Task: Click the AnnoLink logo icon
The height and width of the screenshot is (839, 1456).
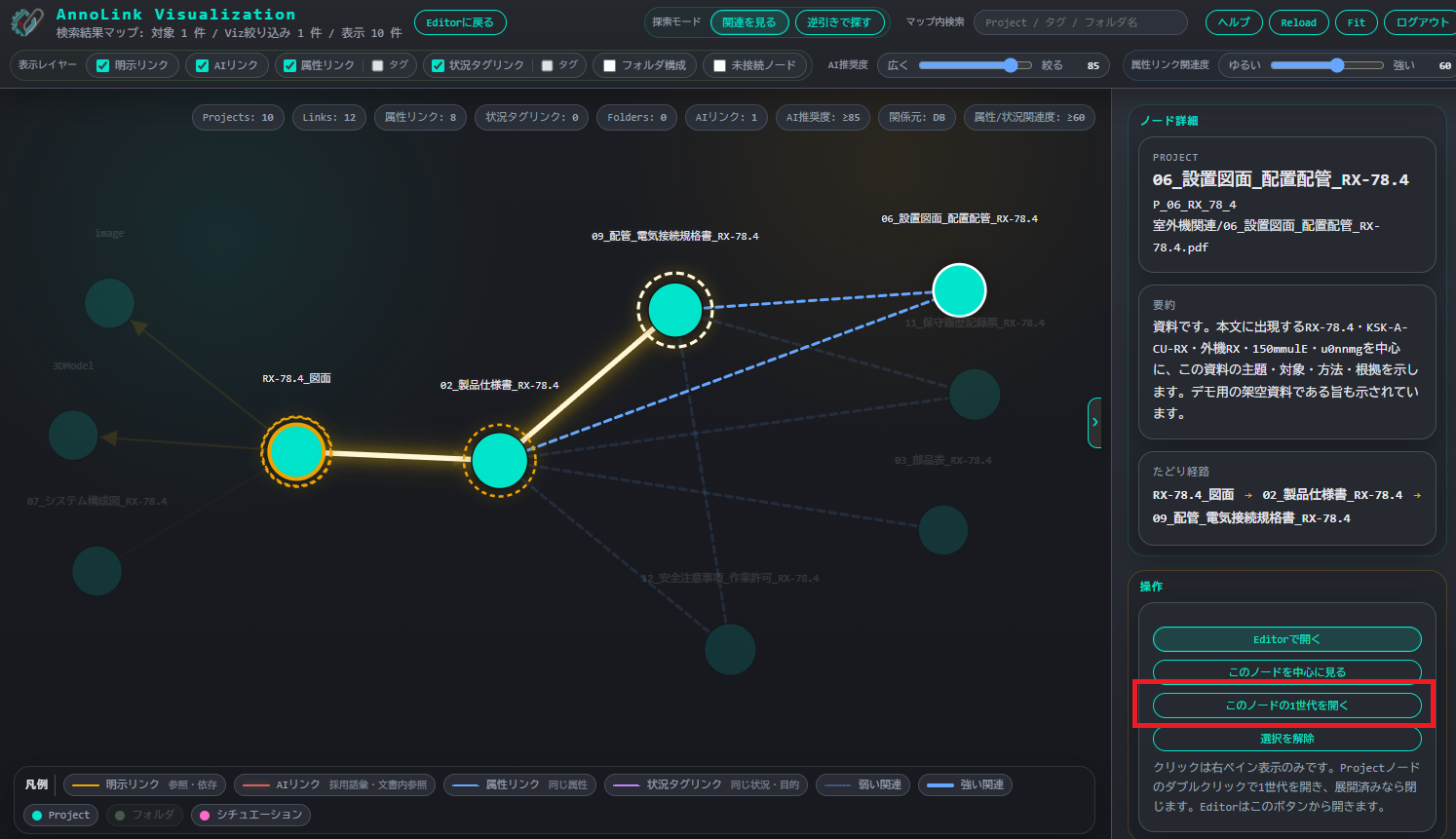Action: pyautogui.click(x=27, y=21)
